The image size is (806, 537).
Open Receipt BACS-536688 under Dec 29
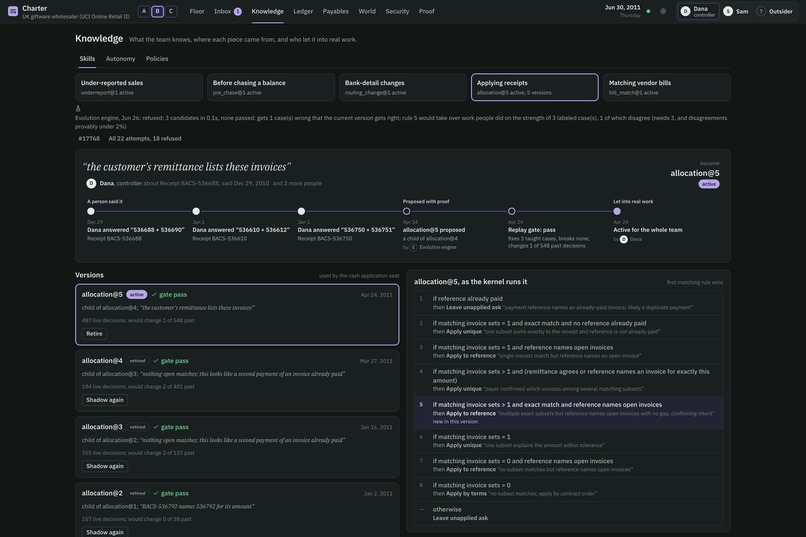pos(114,238)
